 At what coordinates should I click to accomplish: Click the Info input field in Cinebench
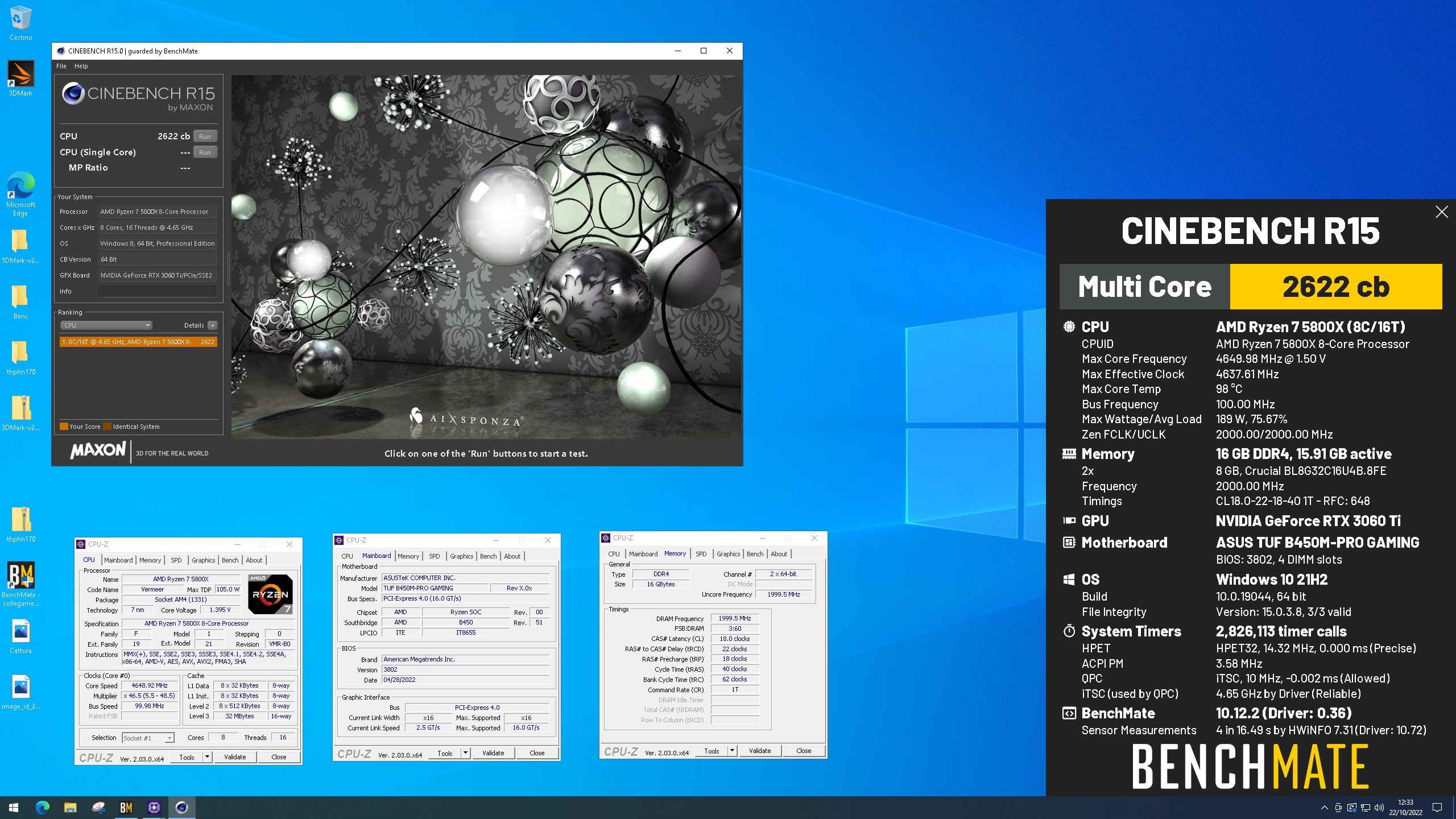click(x=157, y=291)
